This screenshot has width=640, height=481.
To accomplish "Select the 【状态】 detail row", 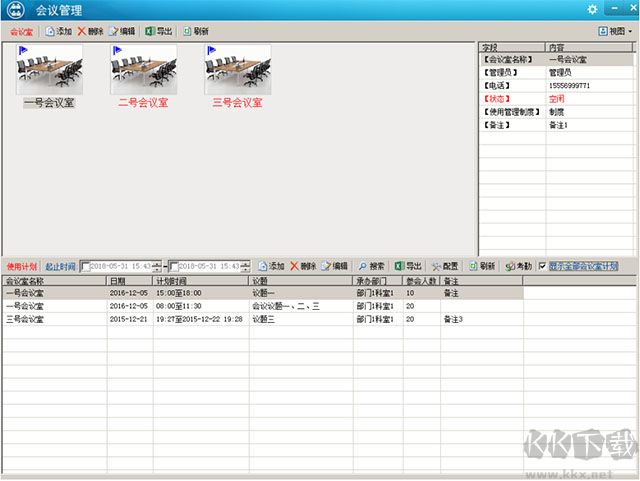I will (557, 99).
